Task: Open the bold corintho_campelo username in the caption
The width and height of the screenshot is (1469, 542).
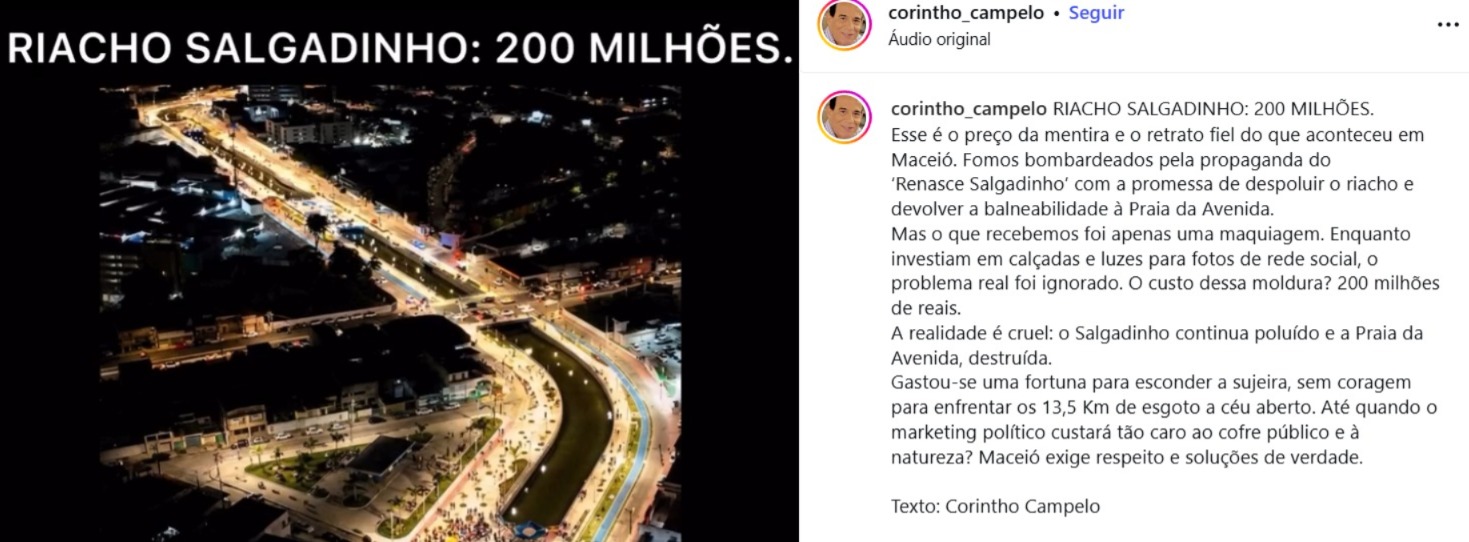Action: (x=968, y=109)
